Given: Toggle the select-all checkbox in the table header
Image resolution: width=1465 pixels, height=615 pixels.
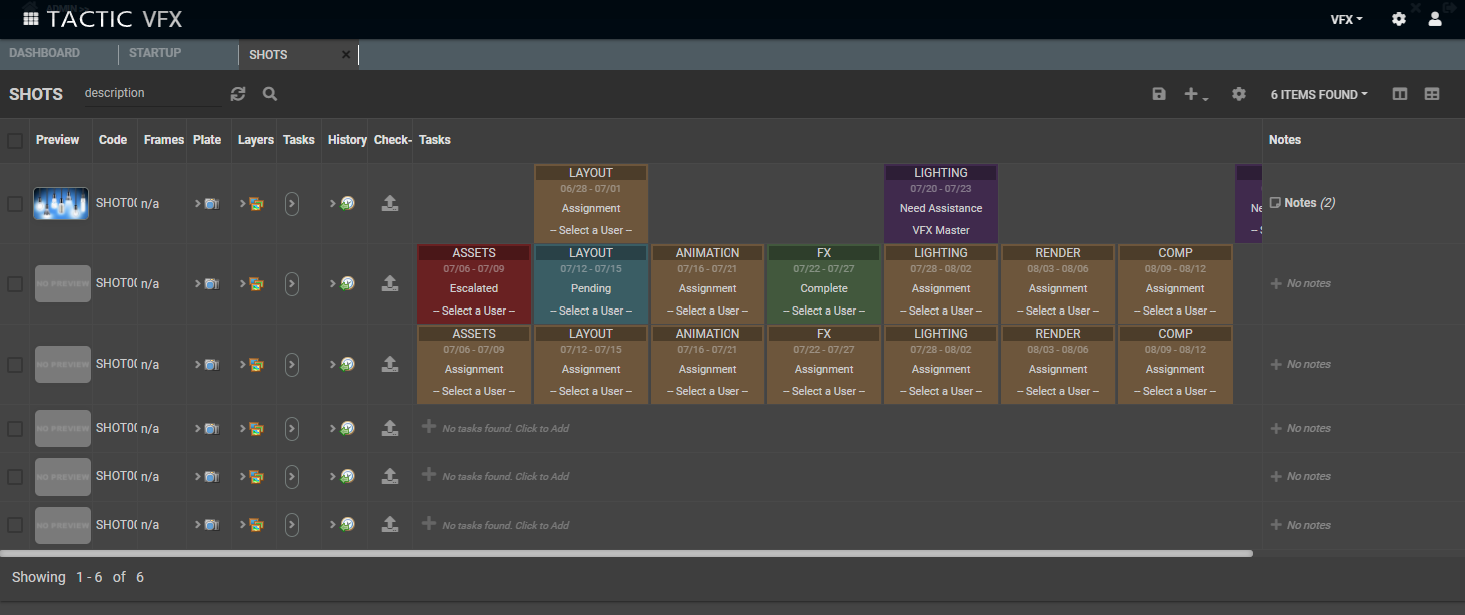Looking at the screenshot, I should click(15, 141).
